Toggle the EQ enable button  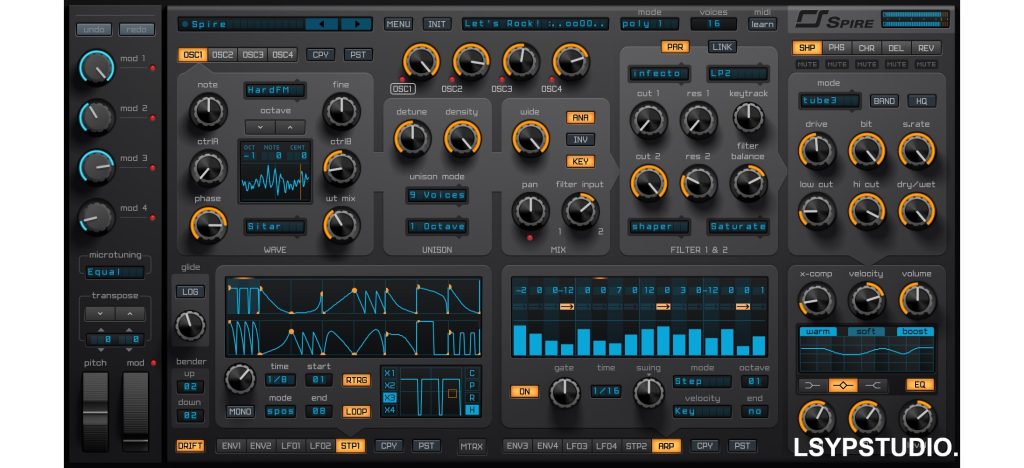[x=920, y=385]
